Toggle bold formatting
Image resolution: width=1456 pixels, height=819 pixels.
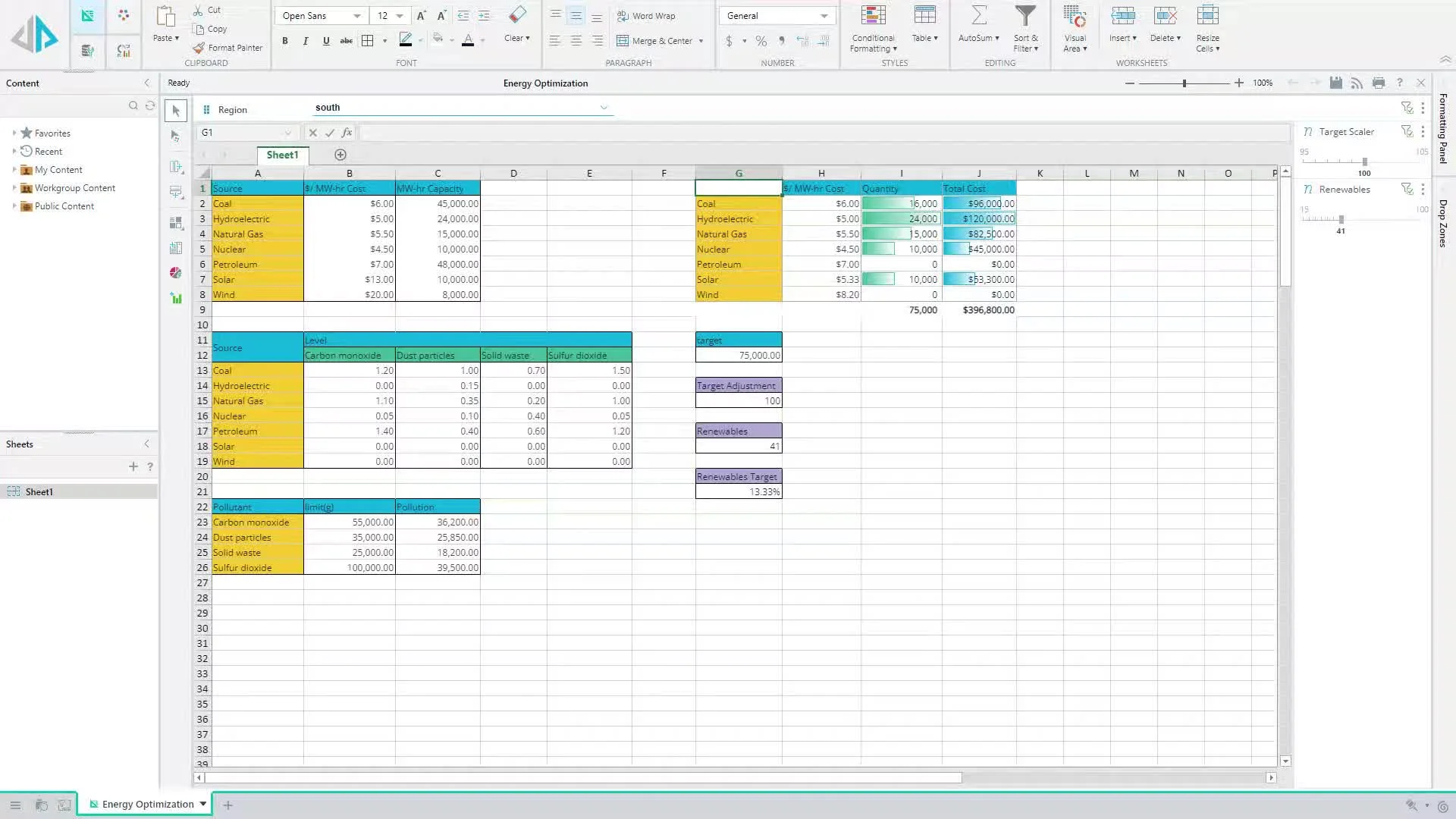(x=285, y=41)
